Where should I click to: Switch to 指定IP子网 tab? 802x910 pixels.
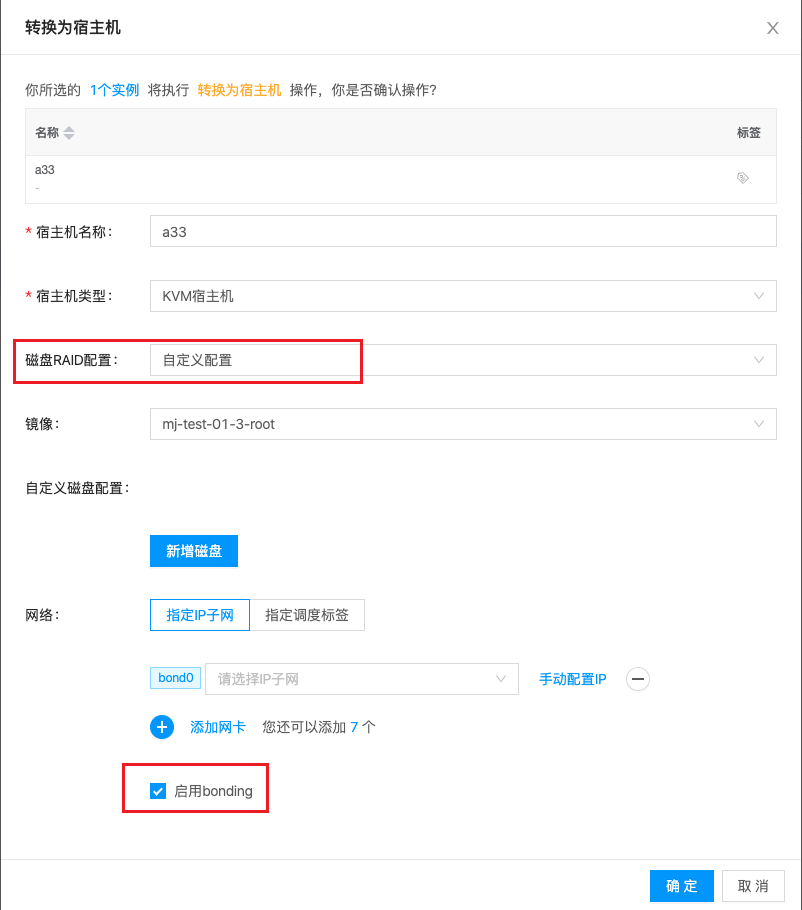[200, 615]
